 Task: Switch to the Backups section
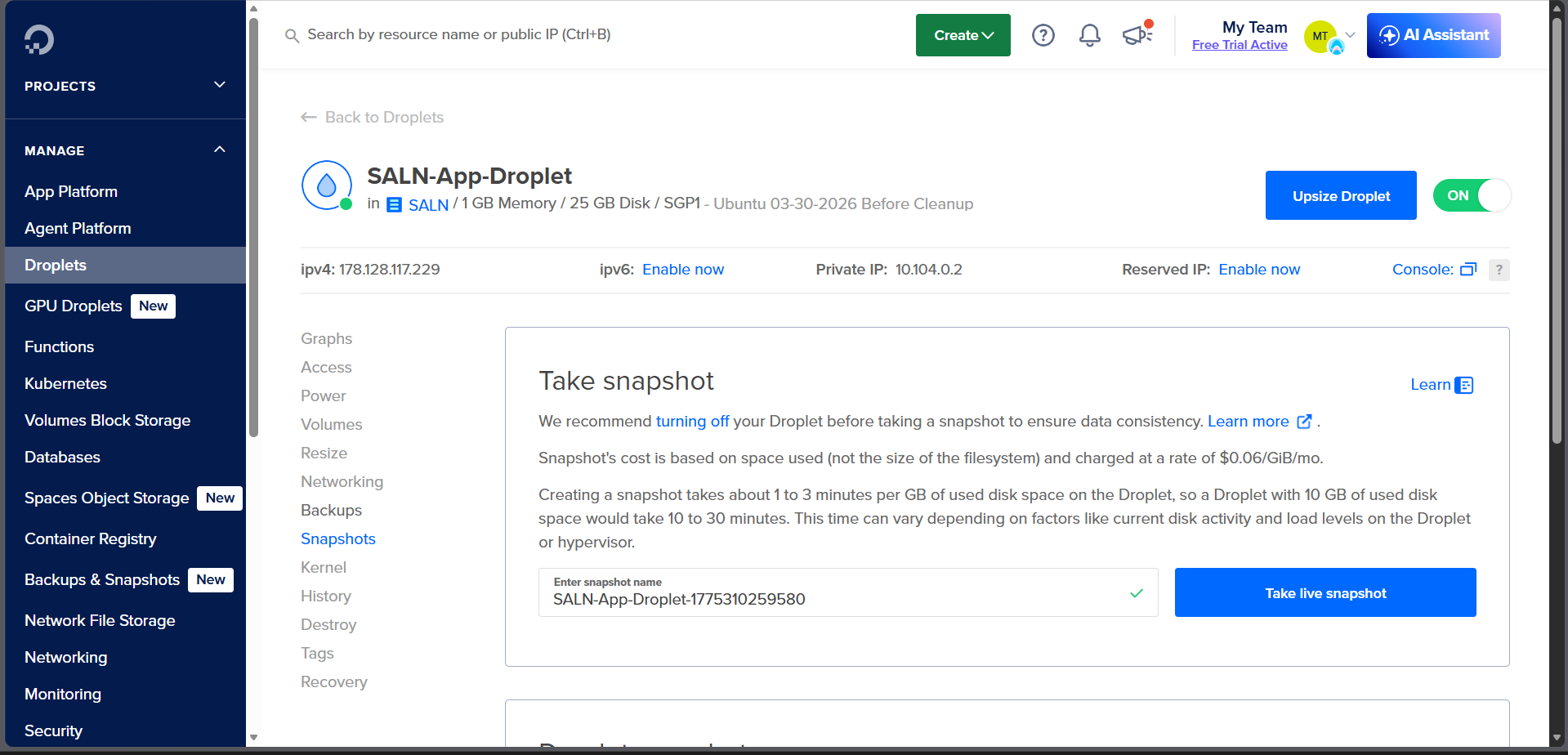(x=331, y=510)
